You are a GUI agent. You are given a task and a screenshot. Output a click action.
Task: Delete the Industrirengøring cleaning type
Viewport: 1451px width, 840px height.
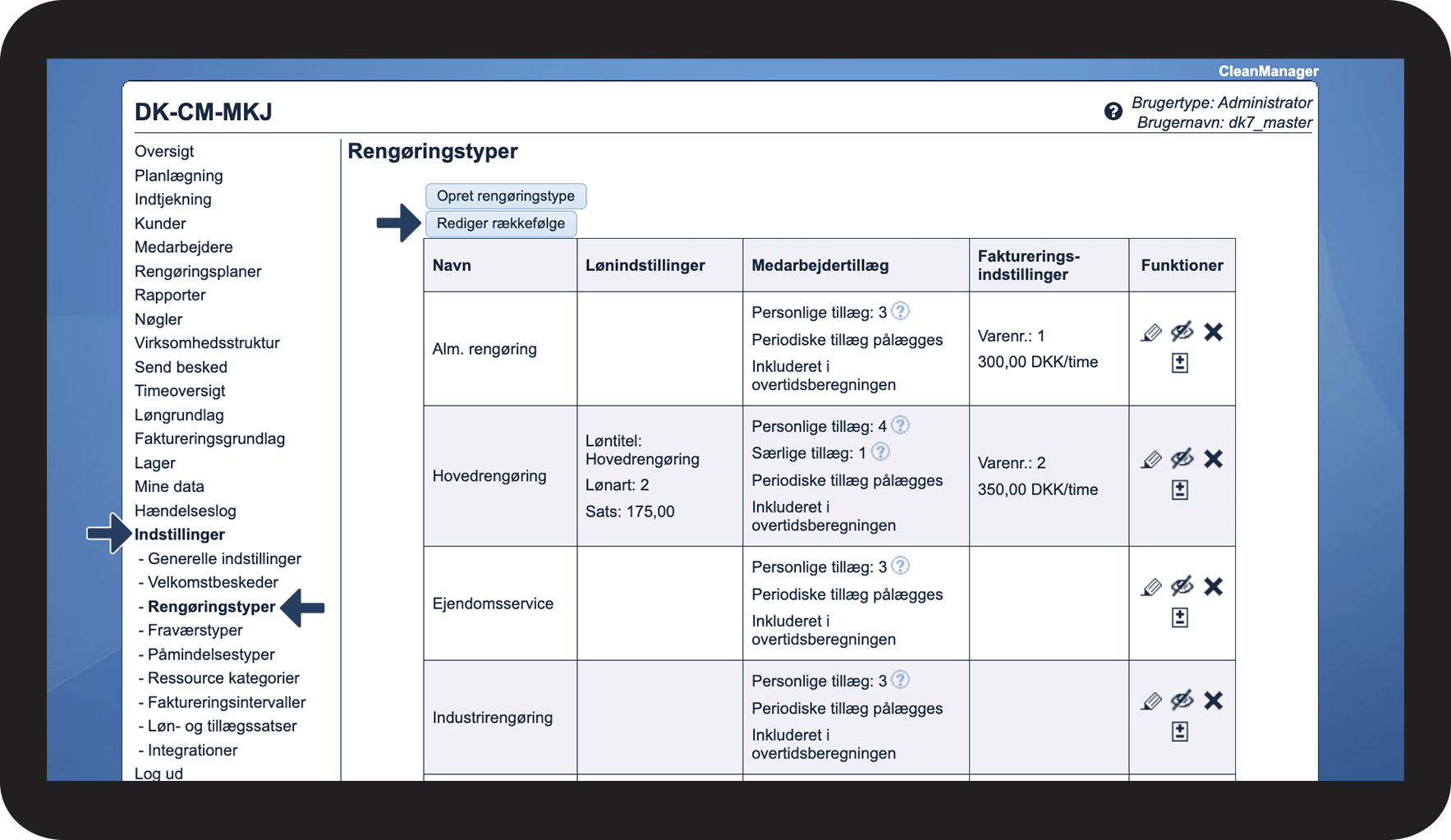pyautogui.click(x=1214, y=700)
